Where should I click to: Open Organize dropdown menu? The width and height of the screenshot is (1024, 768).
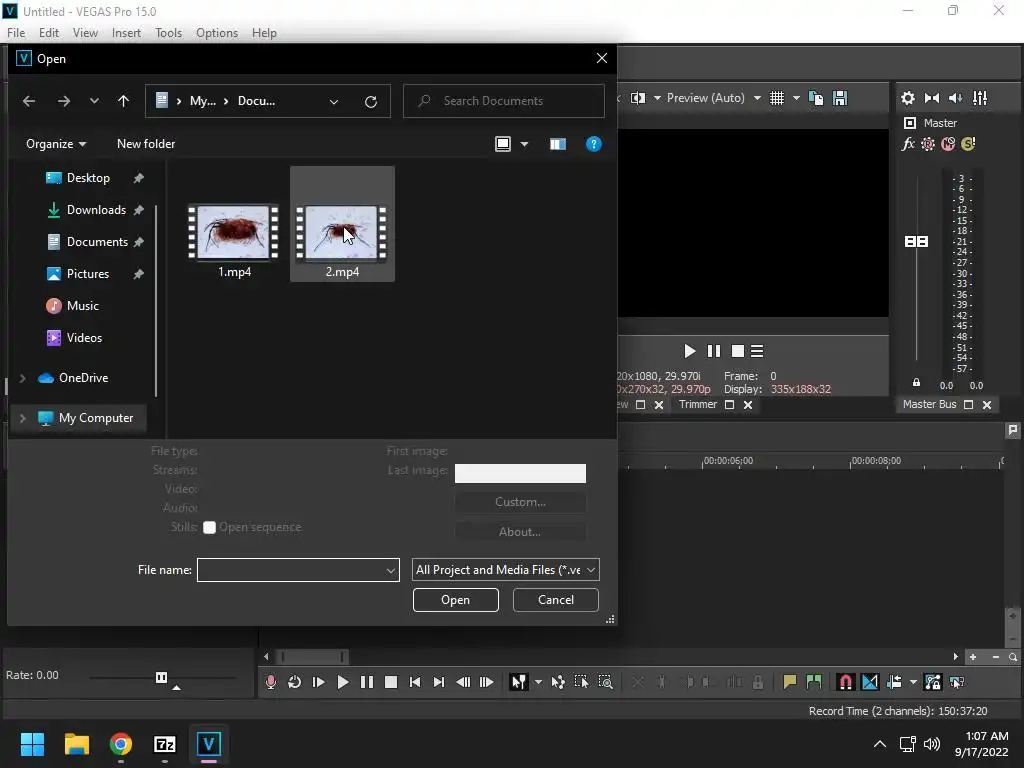coord(56,144)
